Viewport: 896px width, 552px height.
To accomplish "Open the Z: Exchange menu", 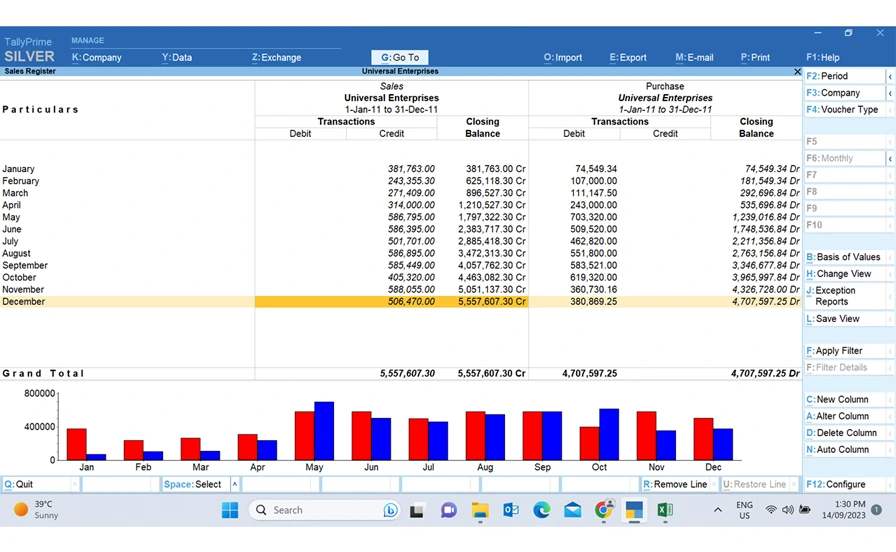I will (x=276, y=57).
